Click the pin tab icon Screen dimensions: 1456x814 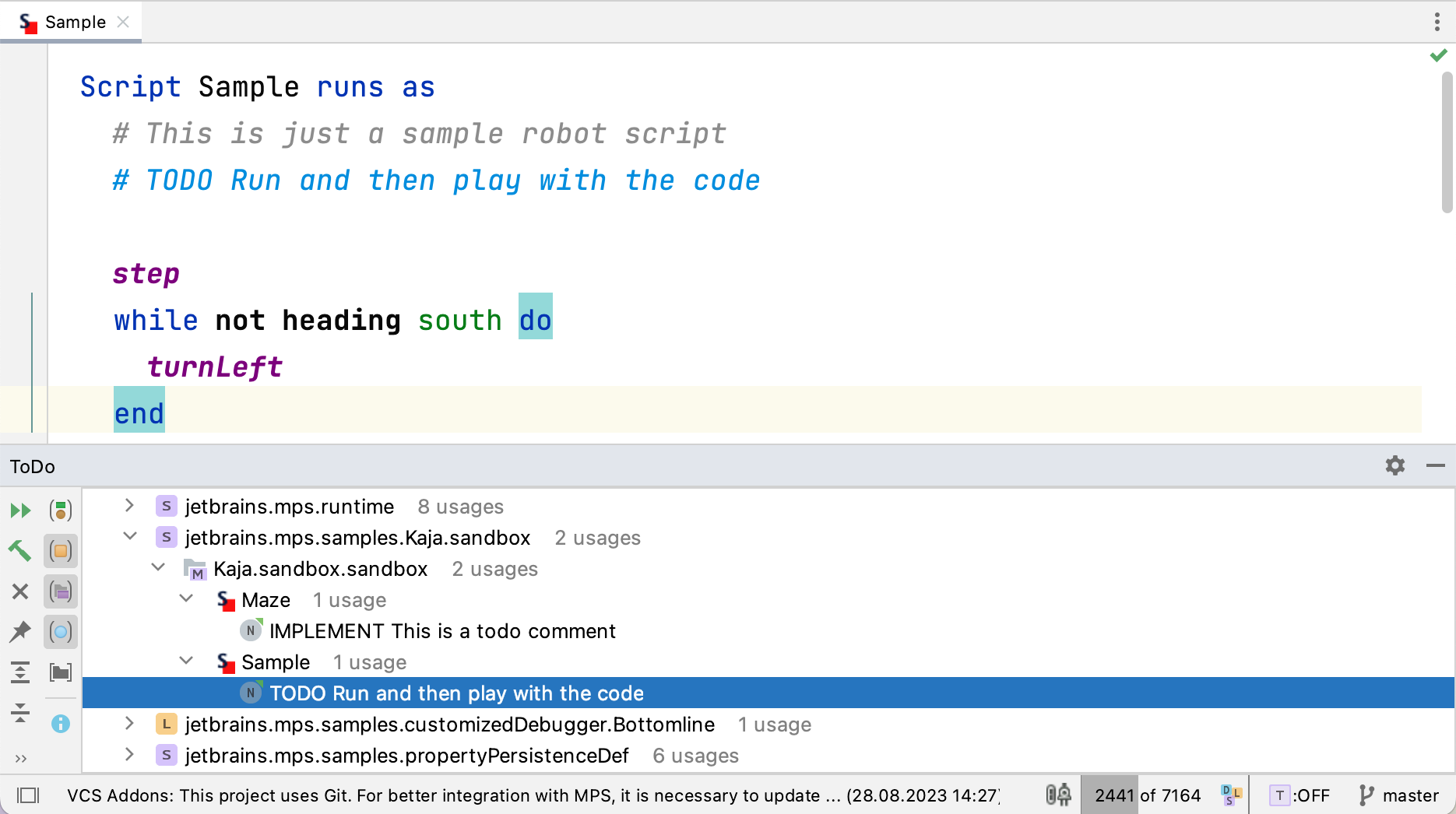(20, 632)
